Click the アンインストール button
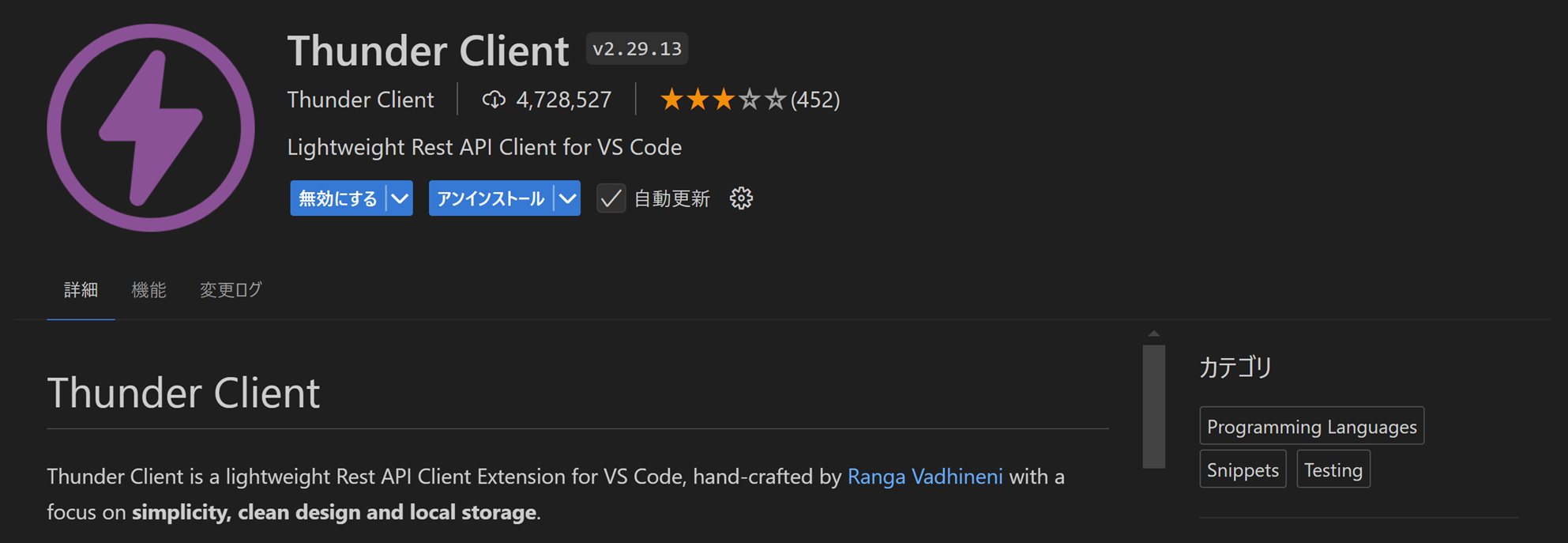Viewport: 1568px width, 543px height. (x=491, y=198)
